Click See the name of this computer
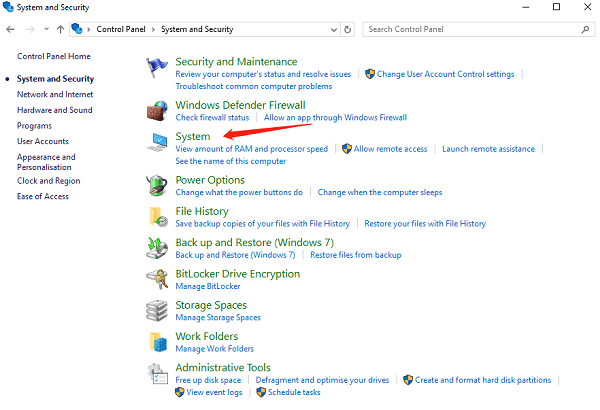600x410 pixels. 230,161
